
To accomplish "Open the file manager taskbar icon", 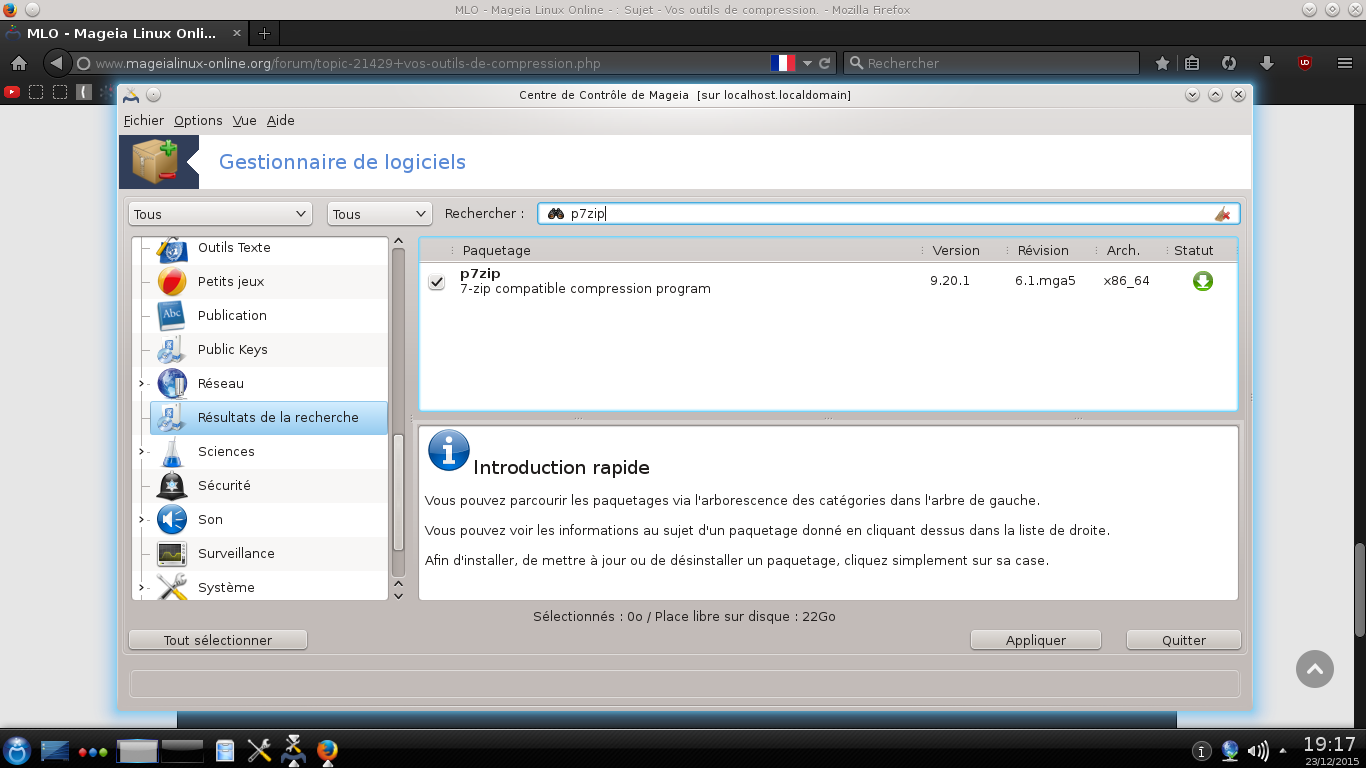I will pos(225,750).
